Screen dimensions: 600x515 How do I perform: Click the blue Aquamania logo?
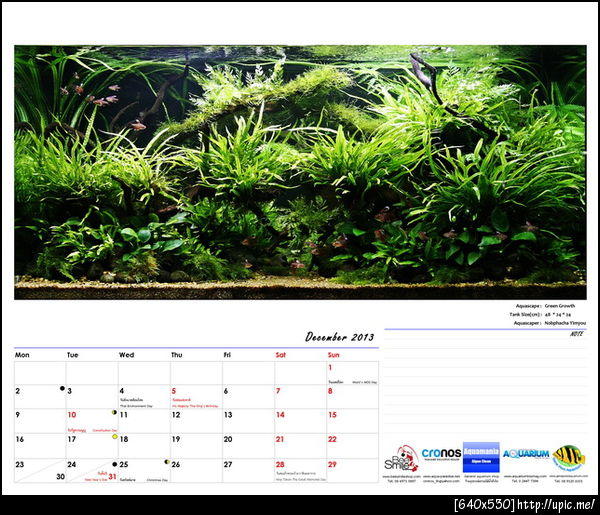coord(481,457)
